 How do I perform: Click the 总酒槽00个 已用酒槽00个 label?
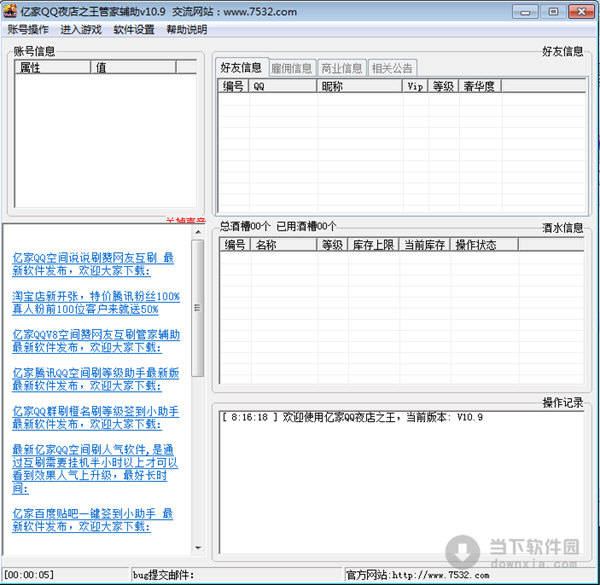[278, 226]
